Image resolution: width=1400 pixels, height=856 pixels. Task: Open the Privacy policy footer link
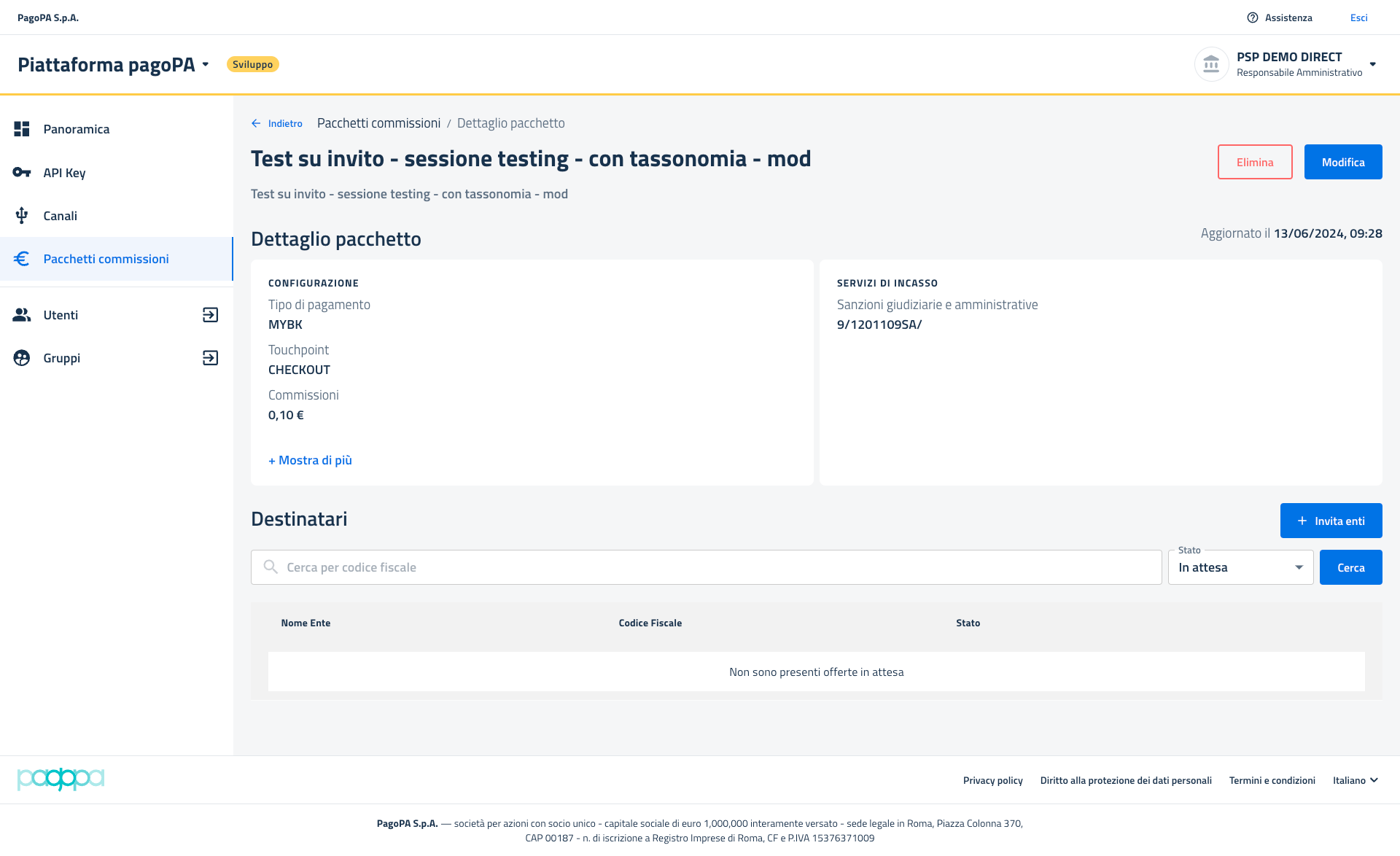click(992, 780)
